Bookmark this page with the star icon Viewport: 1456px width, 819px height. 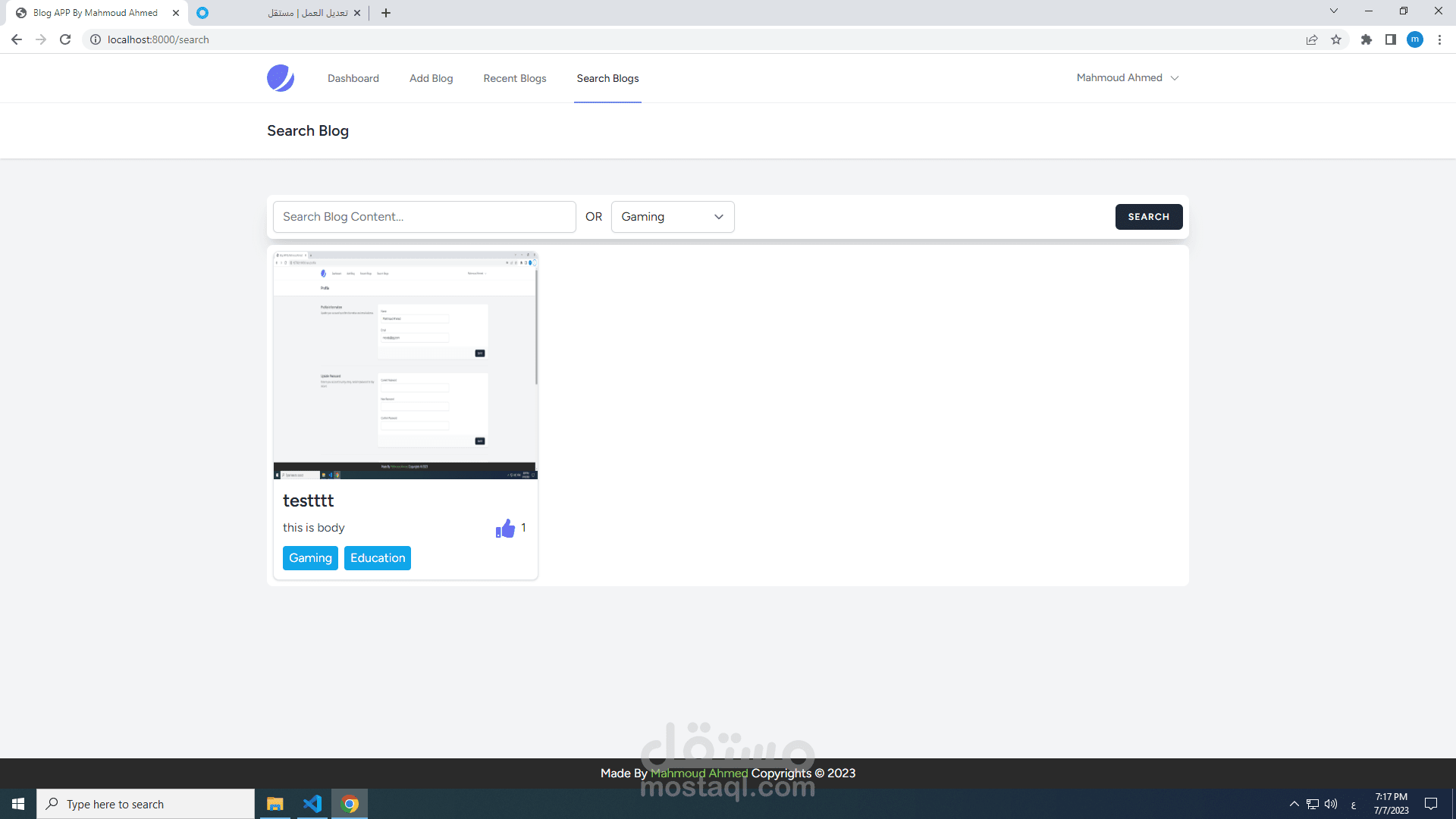(1336, 39)
